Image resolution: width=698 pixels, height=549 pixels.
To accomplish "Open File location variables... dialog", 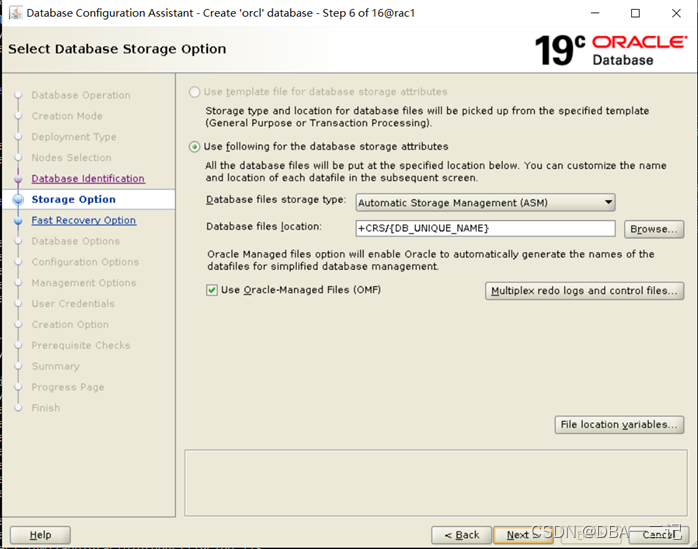I will (619, 424).
